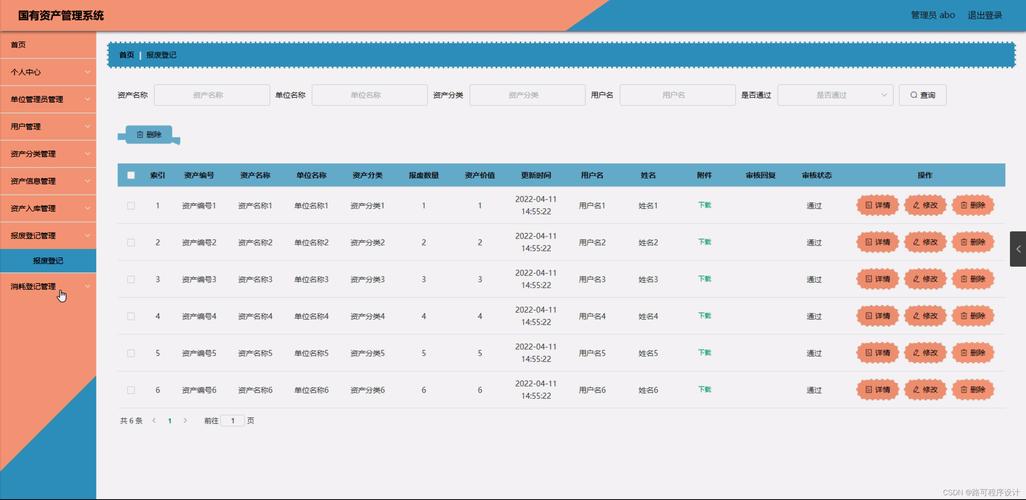Click 退出登录 to log out
Image resolution: width=1026 pixels, height=500 pixels.
click(984, 15)
